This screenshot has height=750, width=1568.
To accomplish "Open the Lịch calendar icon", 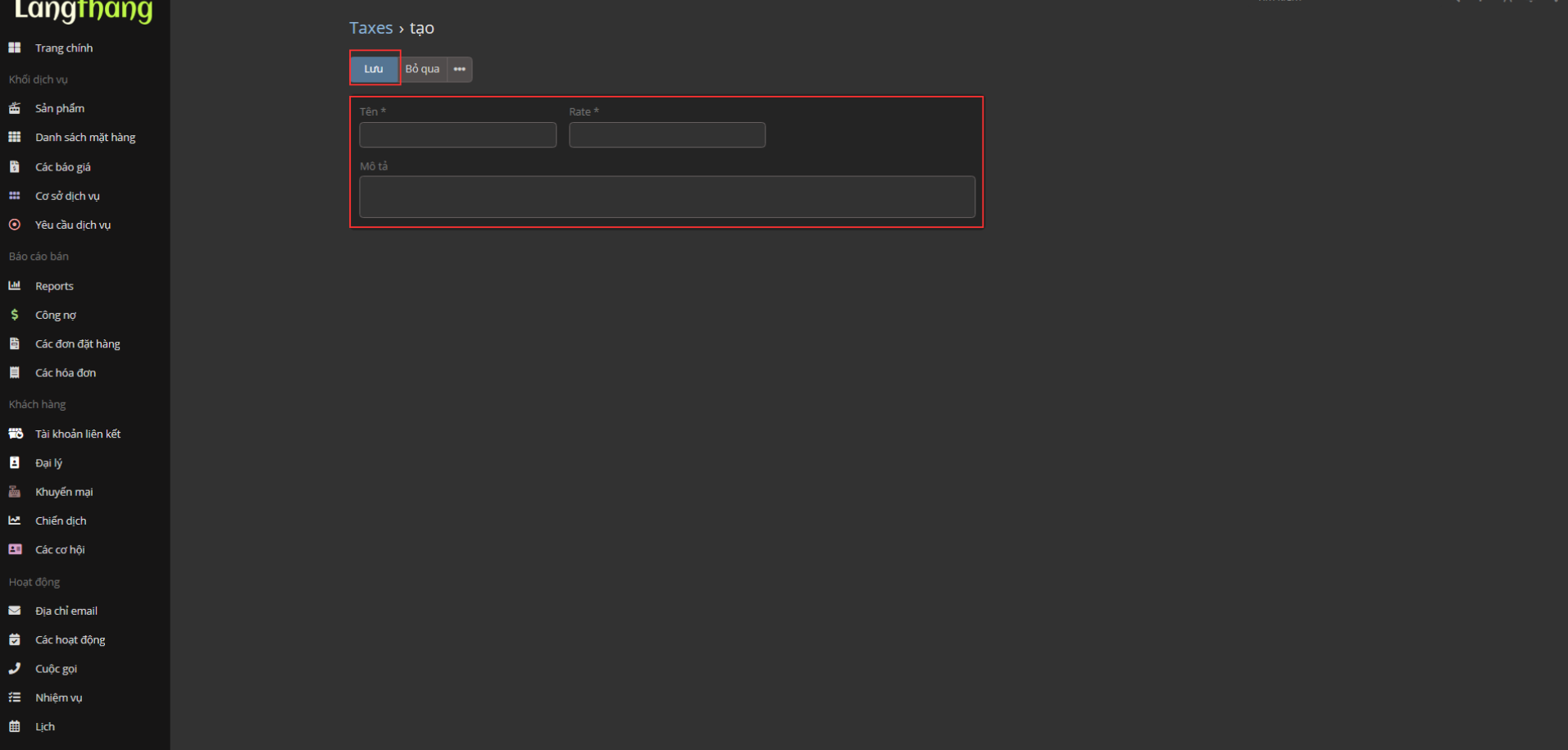I will [14, 726].
